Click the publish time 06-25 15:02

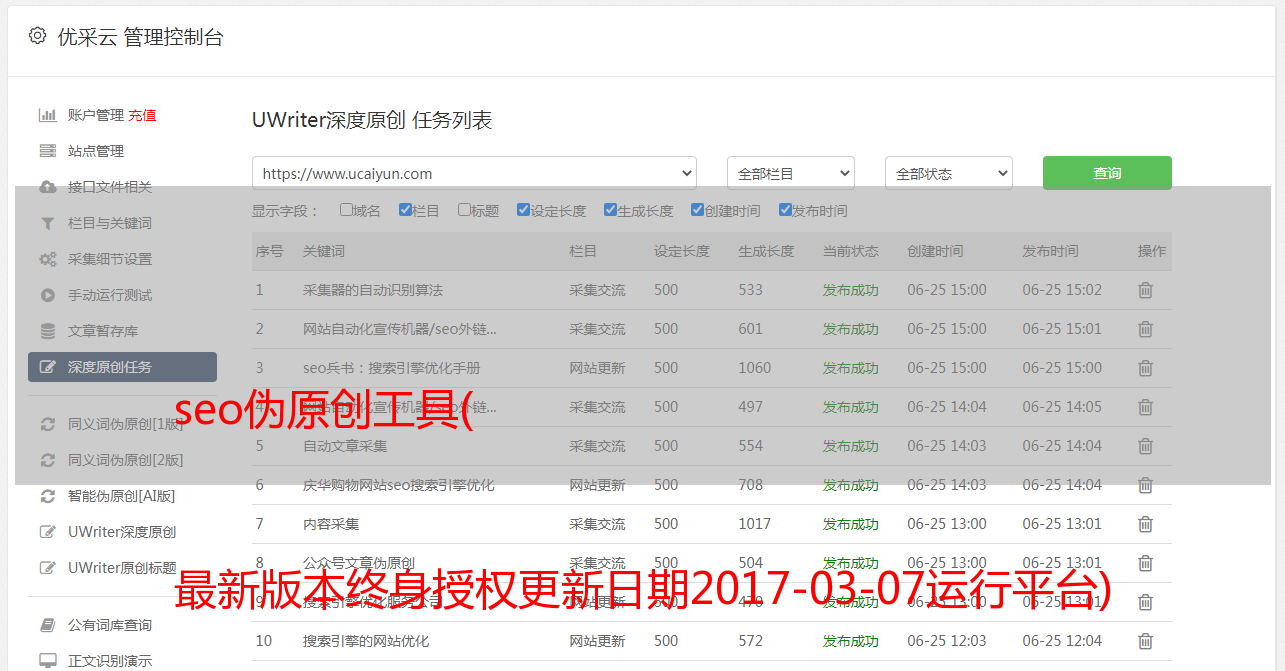[1062, 290]
